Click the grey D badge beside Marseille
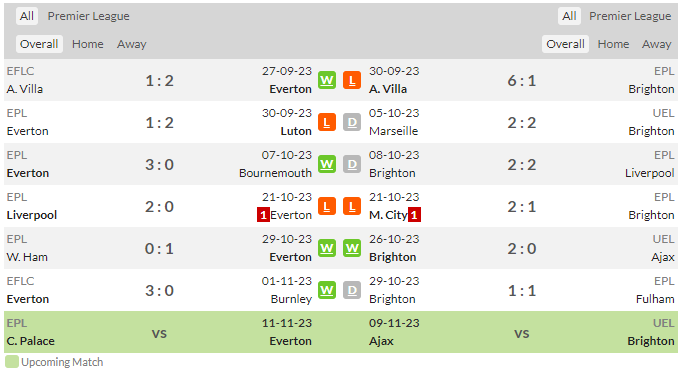The width and height of the screenshot is (680, 386). point(352,122)
